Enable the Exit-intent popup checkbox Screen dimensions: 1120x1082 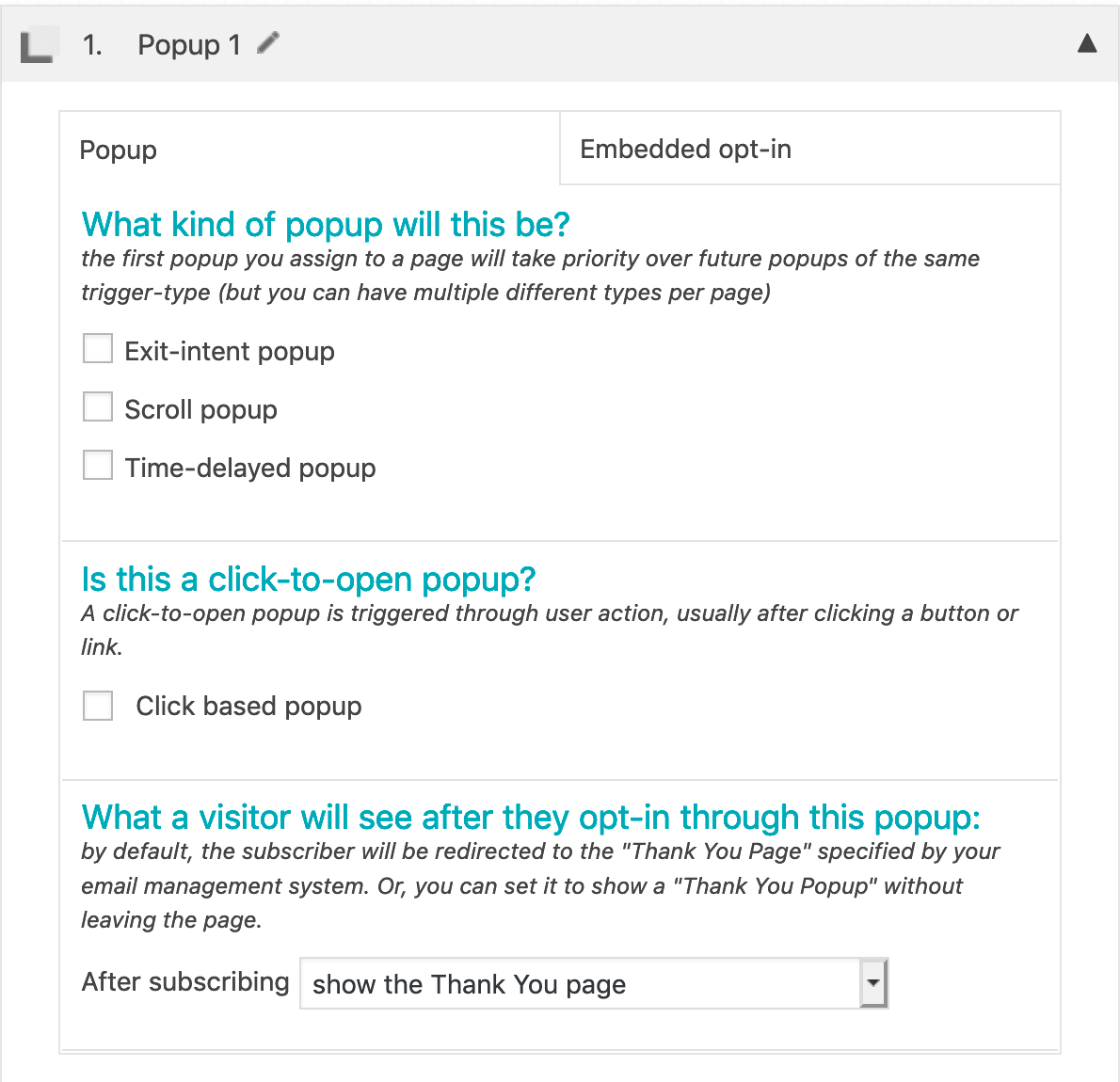(98, 348)
